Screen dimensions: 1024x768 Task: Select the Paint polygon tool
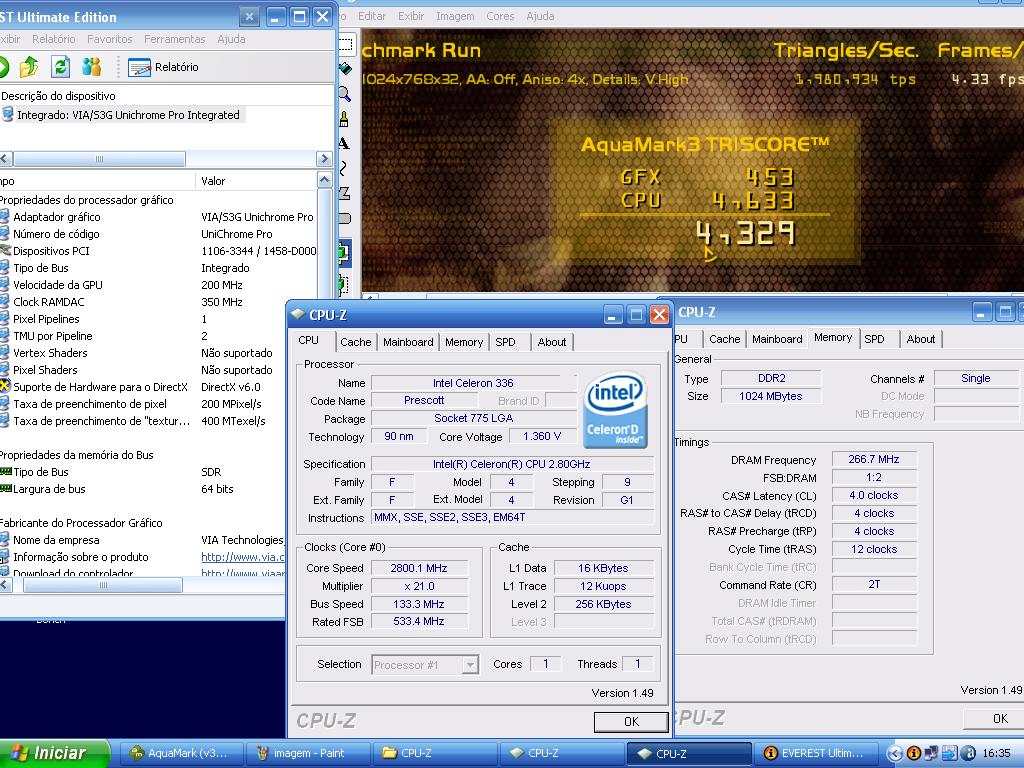(x=344, y=193)
